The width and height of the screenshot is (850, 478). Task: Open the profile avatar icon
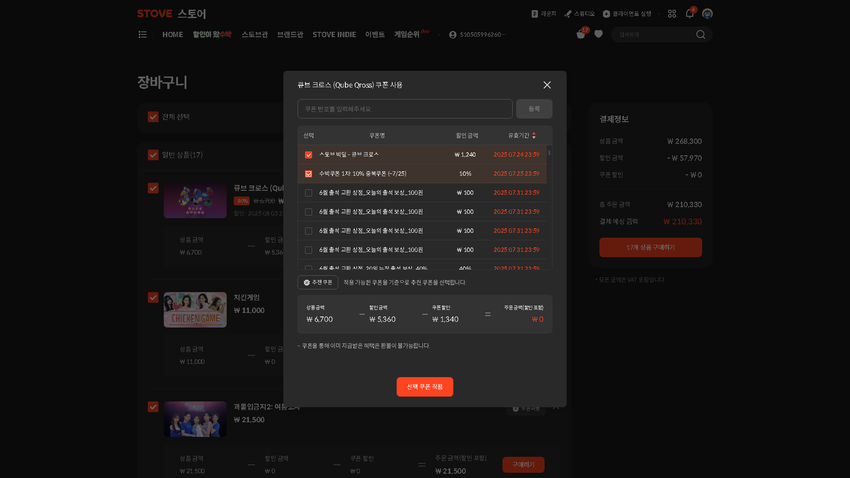[707, 14]
